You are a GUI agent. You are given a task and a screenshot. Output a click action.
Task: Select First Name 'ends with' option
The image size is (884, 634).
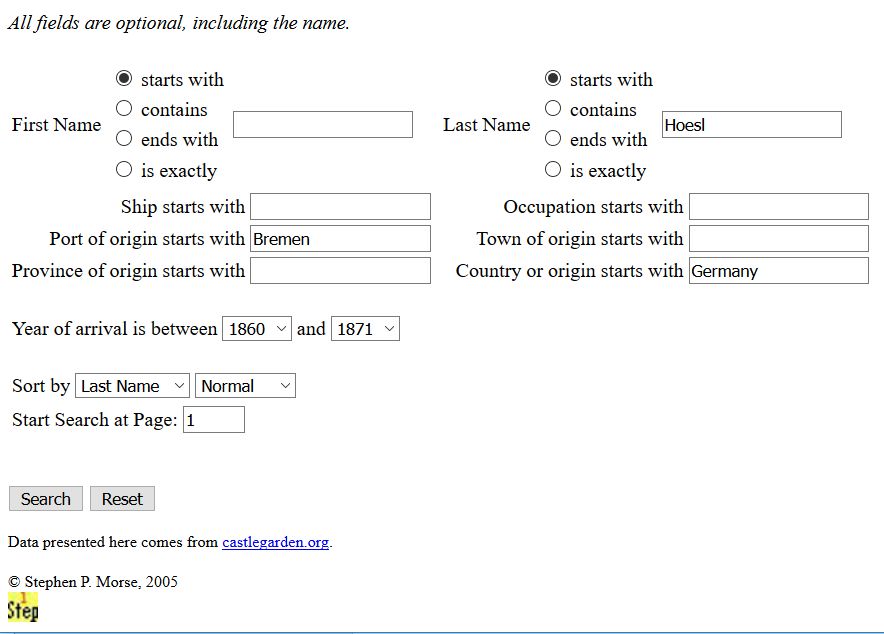[x=124, y=138]
